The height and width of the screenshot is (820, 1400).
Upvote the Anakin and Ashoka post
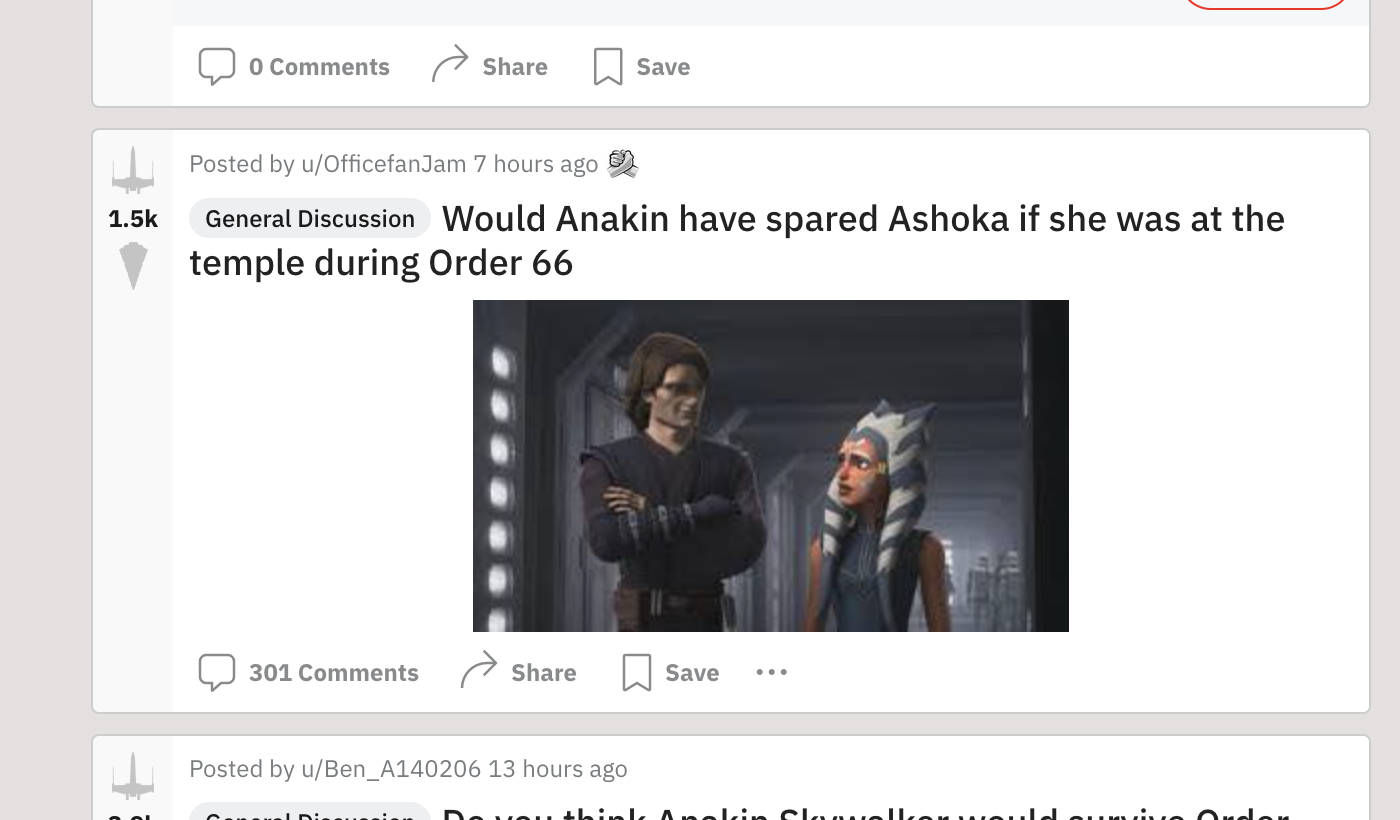point(133,170)
